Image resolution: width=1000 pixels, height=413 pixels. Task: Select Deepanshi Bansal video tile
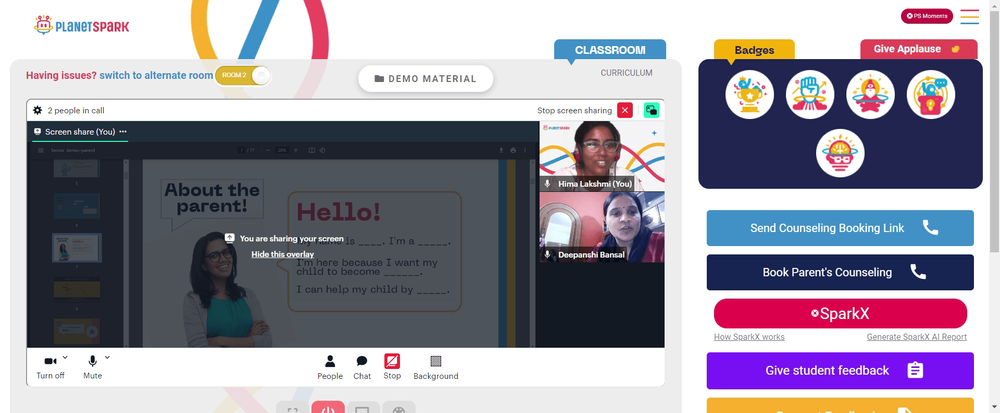(602, 227)
